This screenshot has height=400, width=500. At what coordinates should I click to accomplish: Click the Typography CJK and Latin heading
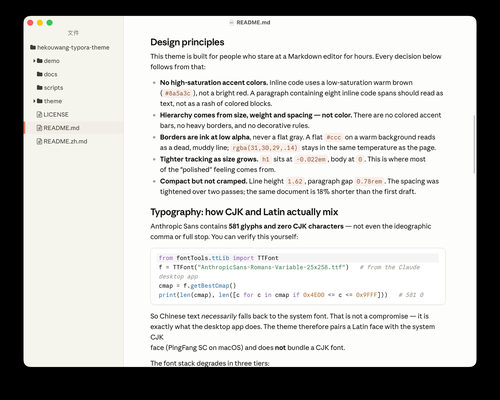tap(244, 212)
